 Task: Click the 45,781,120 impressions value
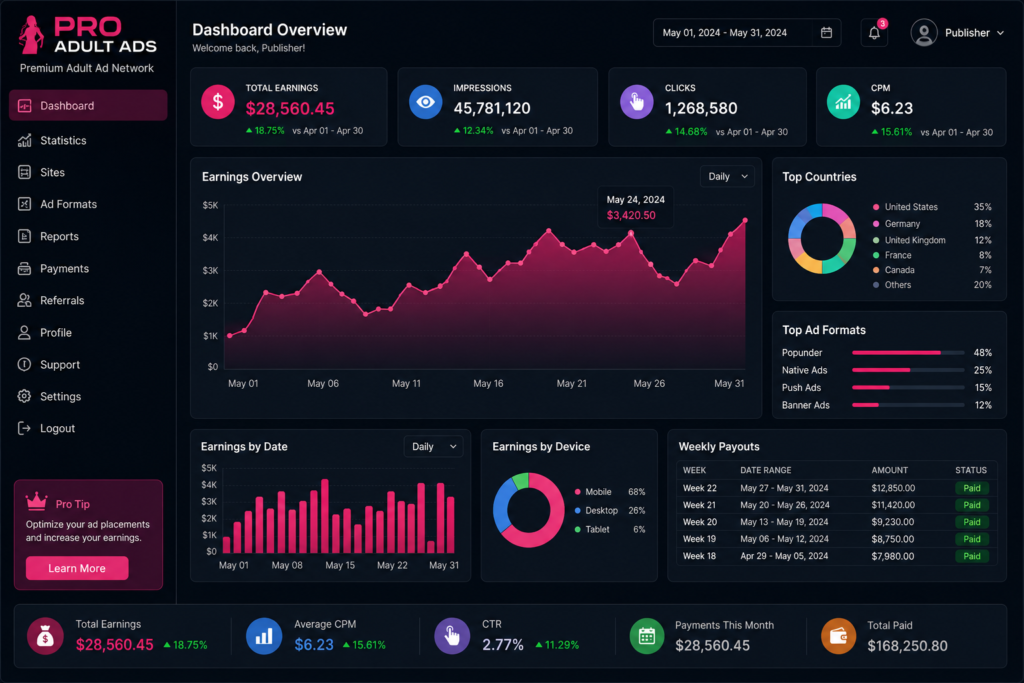492,108
